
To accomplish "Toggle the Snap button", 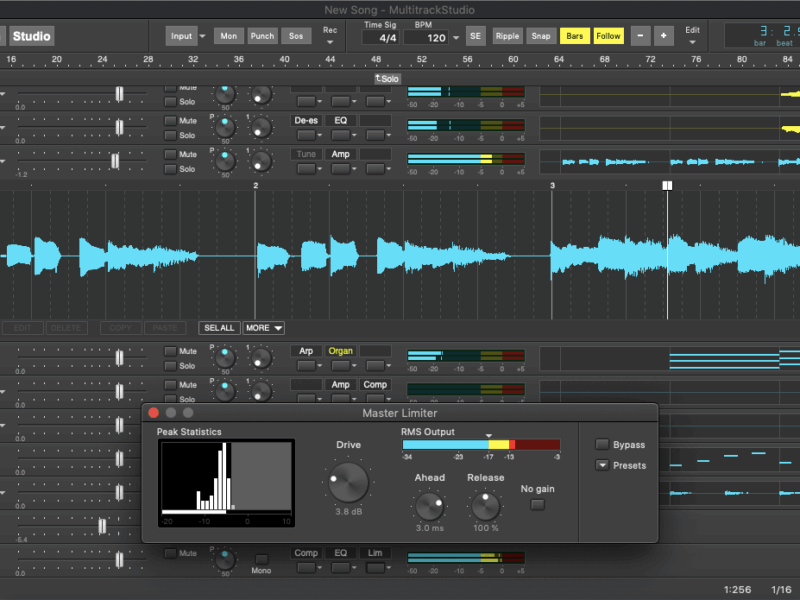I will tap(541, 36).
